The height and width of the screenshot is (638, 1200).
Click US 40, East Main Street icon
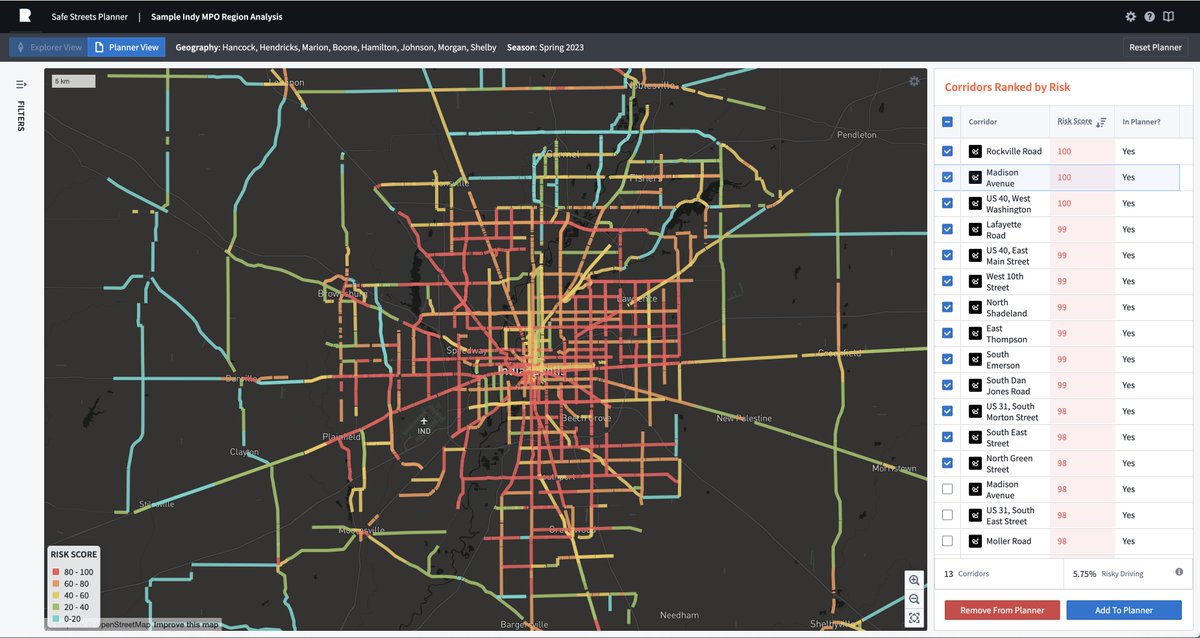pos(976,255)
